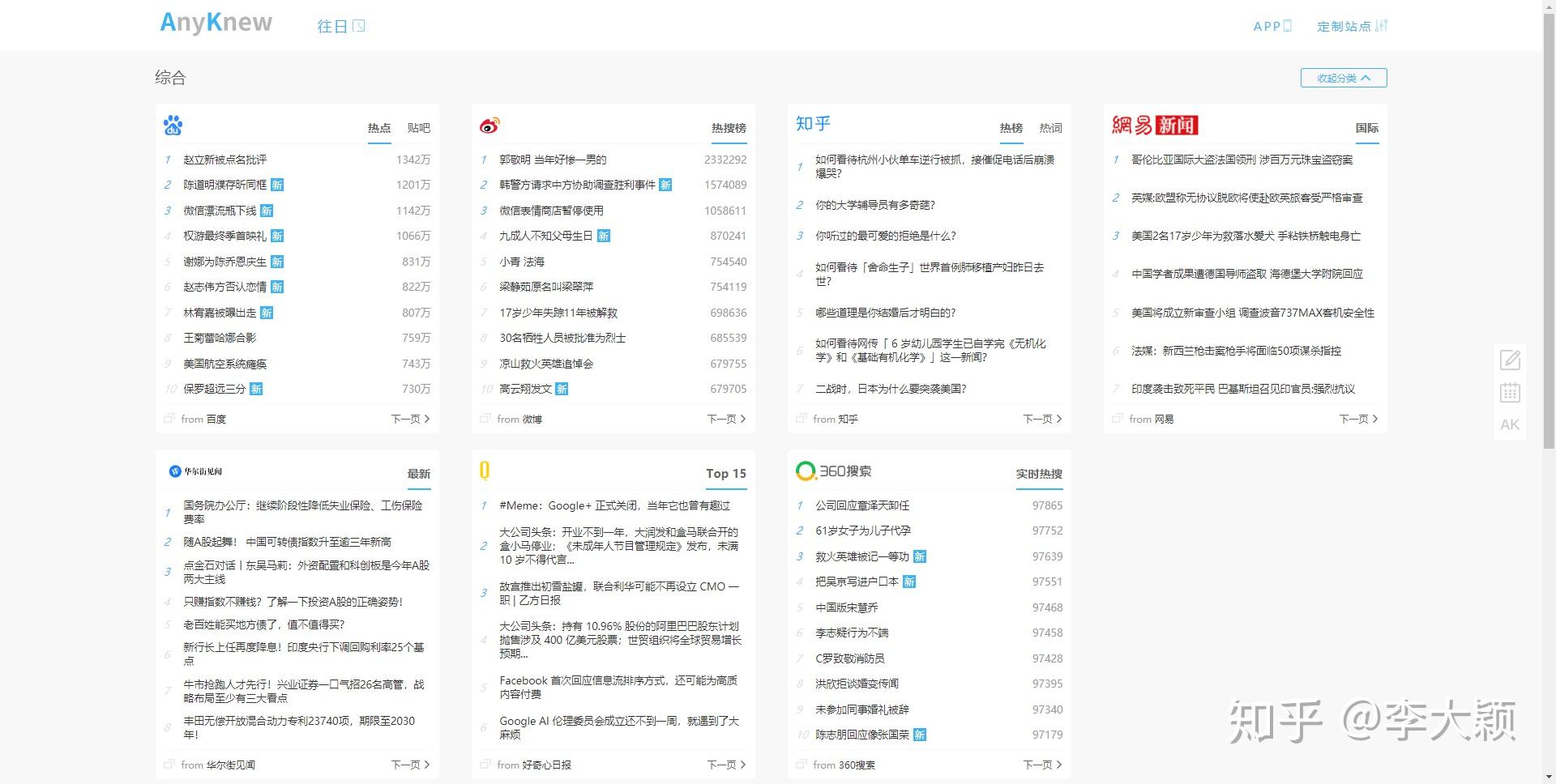Open Baidu topic 保罗超远三分

[215, 389]
